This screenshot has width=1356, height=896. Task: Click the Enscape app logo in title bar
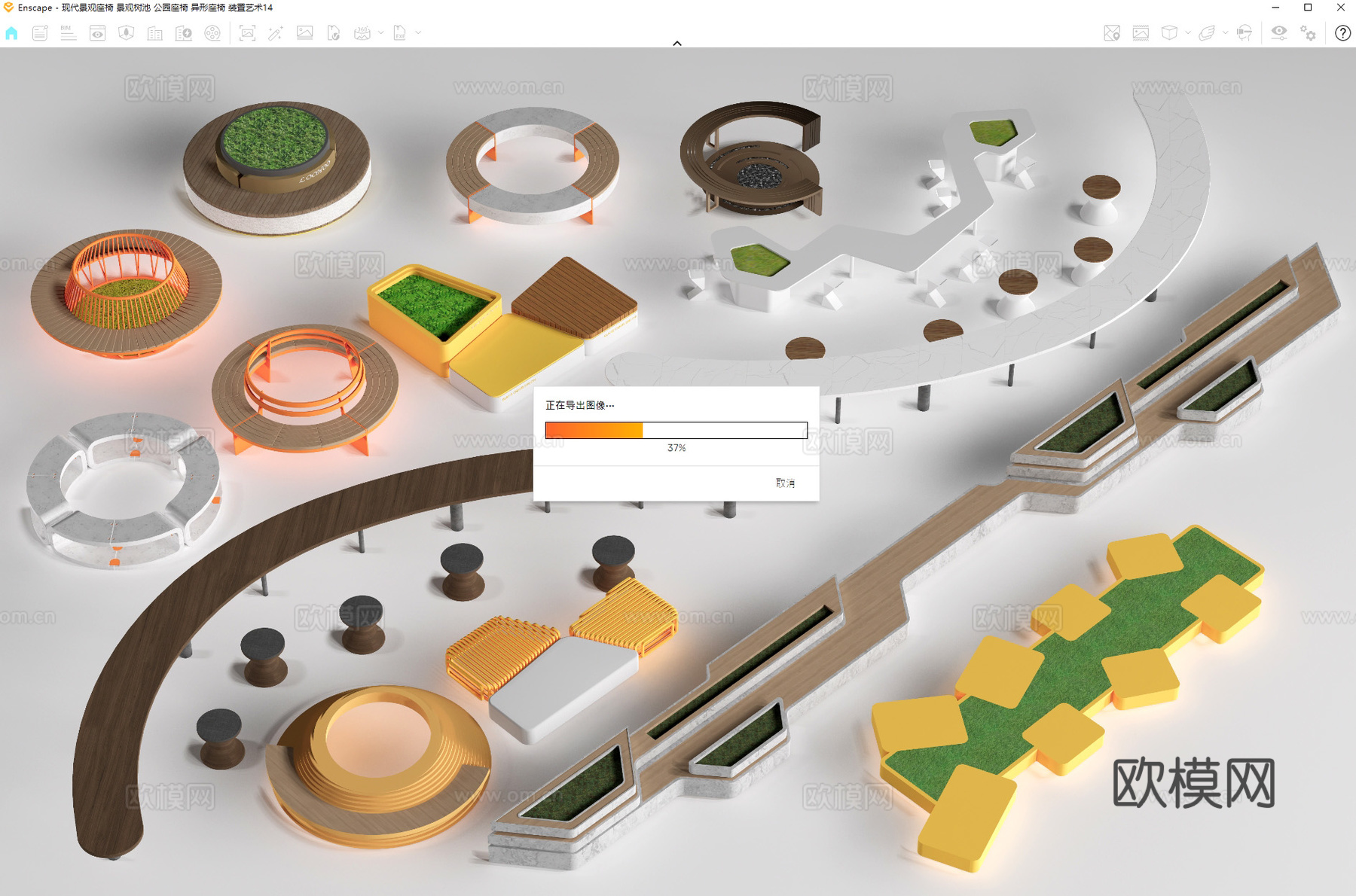8,8
